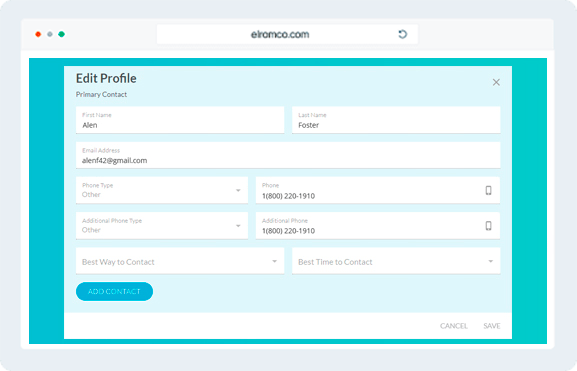Click the browser reload icon
This screenshot has height=371, width=577.
[403, 34]
